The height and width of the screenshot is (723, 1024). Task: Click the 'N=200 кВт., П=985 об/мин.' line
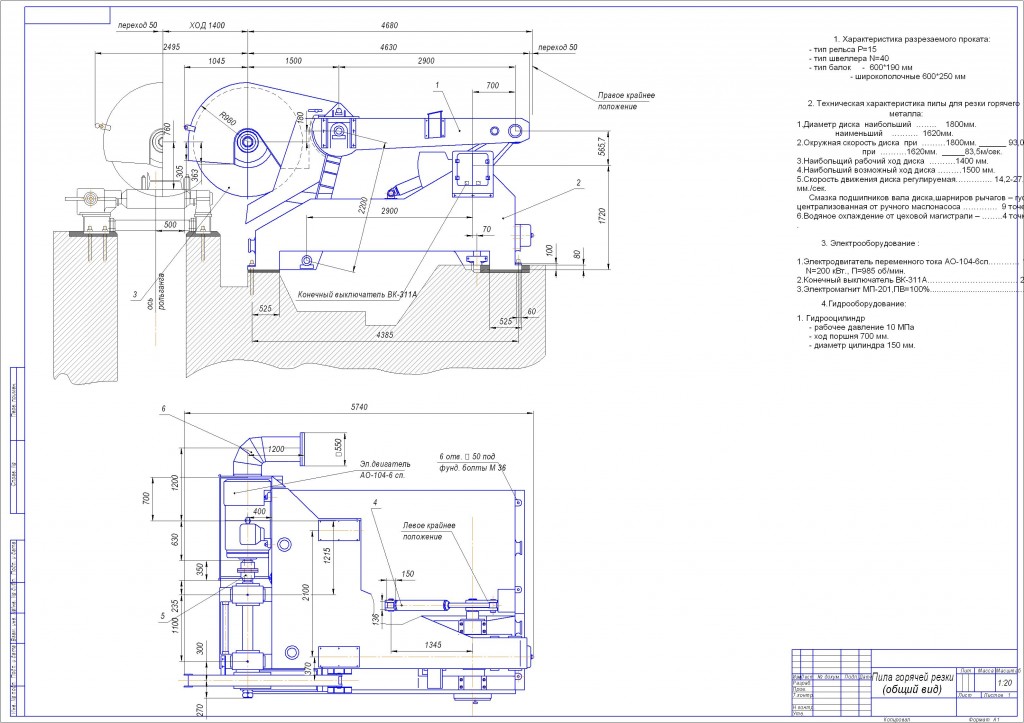pos(856,270)
